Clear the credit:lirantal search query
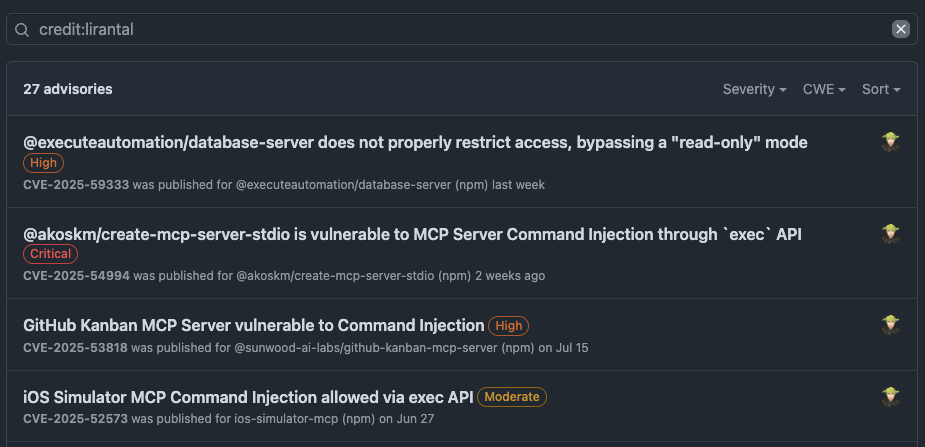 (x=901, y=29)
